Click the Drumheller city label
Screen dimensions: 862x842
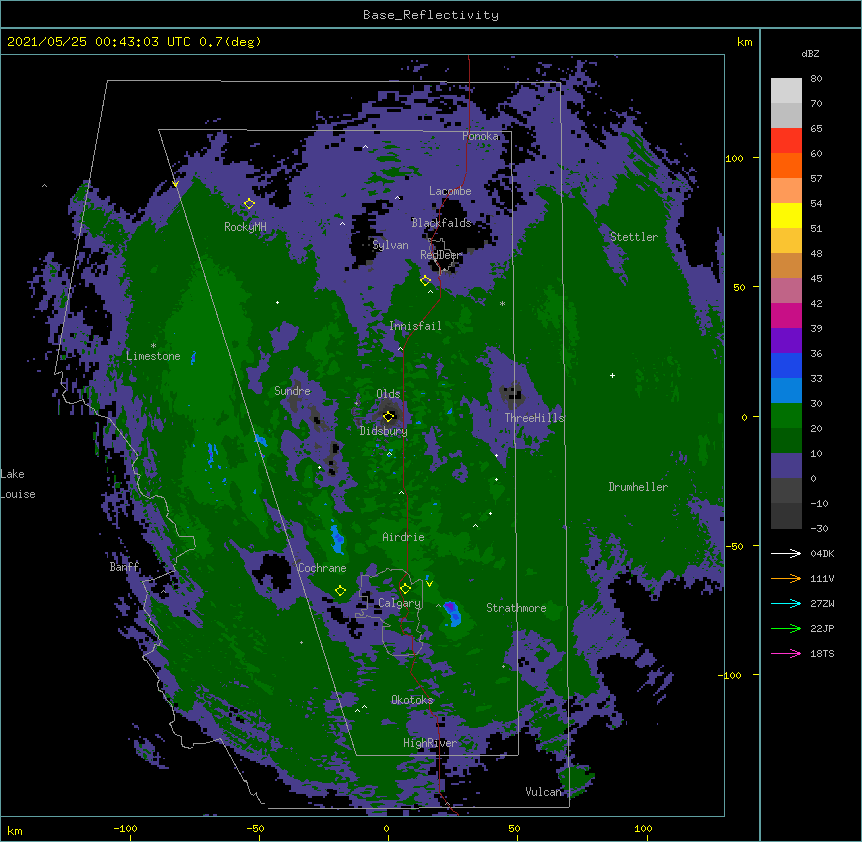point(638,487)
